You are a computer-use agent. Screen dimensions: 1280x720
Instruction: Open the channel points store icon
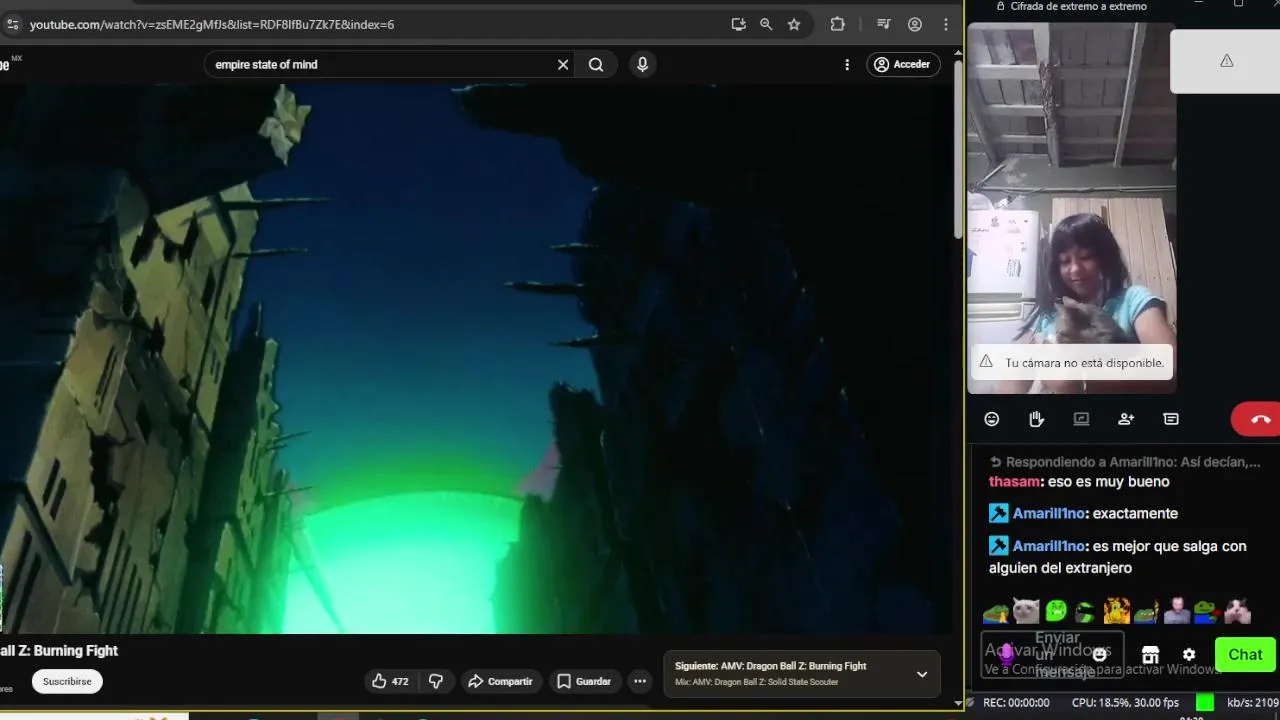tap(1150, 655)
